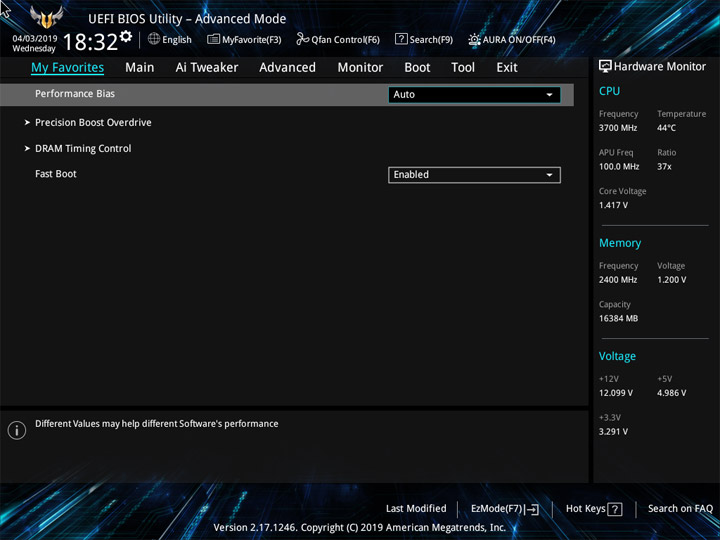Select the Exit tab

tap(507, 68)
